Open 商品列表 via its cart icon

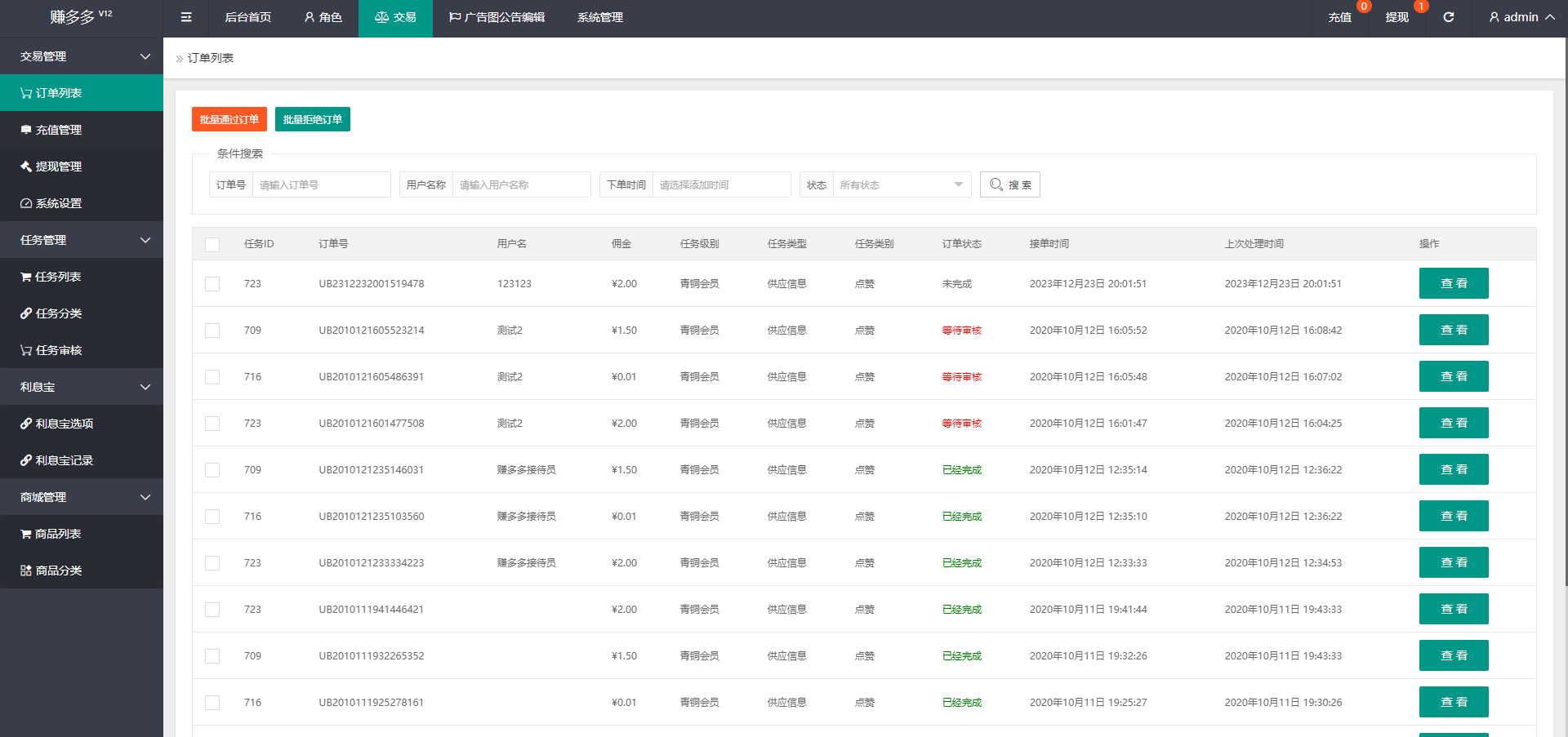(26, 534)
